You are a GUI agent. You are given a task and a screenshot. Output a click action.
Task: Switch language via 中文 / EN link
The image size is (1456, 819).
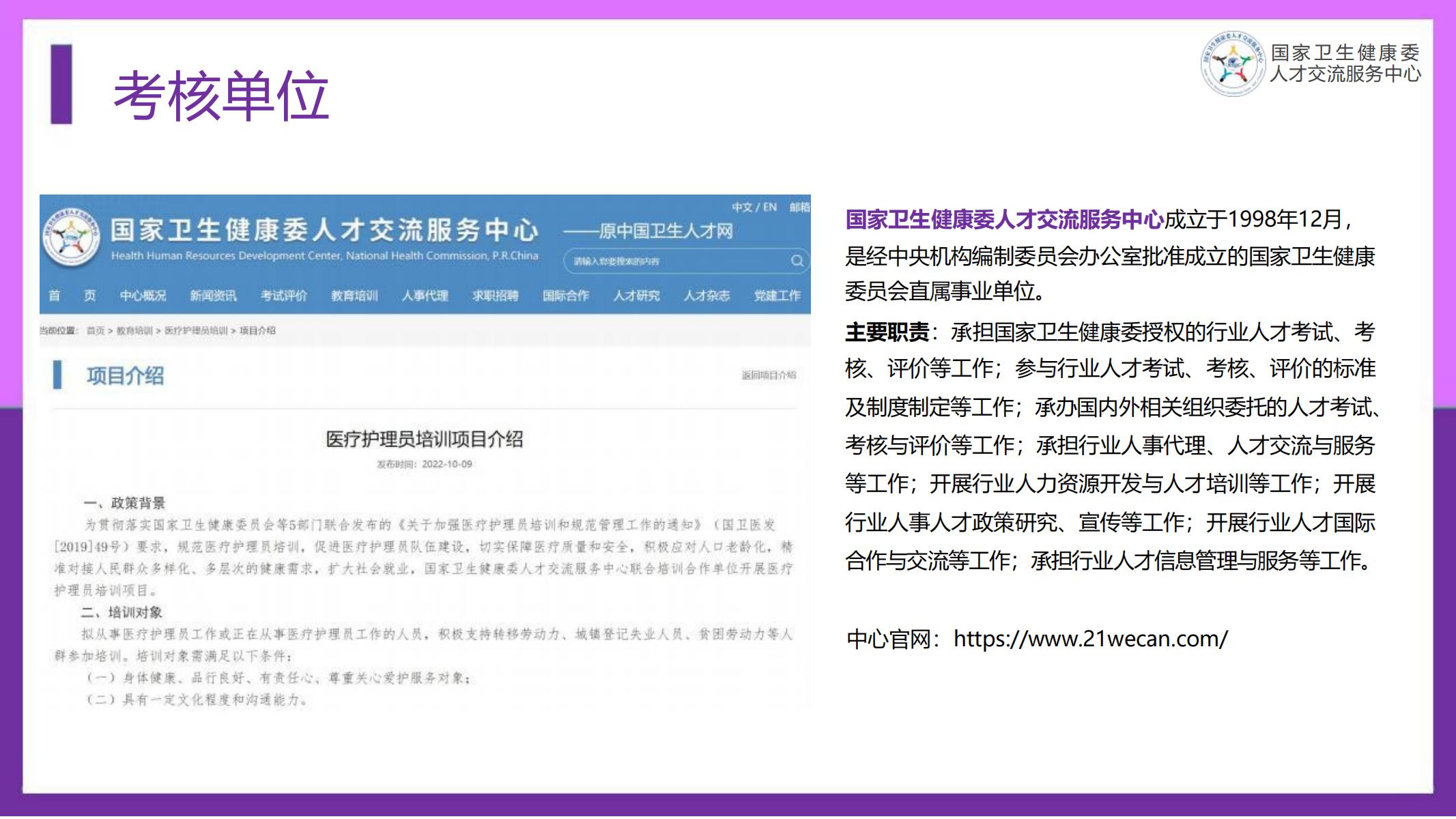click(x=754, y=207)
